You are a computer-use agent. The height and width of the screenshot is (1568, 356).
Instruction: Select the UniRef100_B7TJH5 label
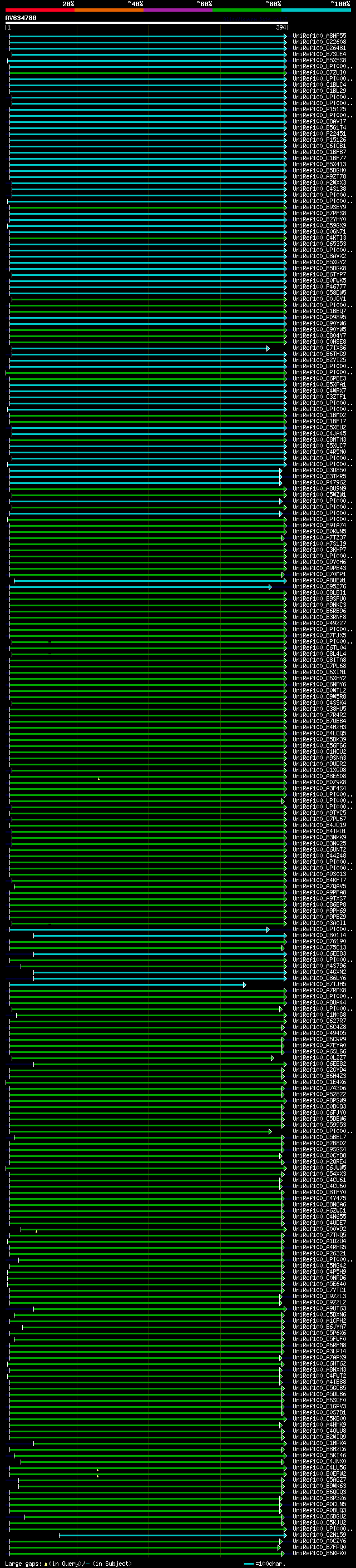click(x=319, y=985)
